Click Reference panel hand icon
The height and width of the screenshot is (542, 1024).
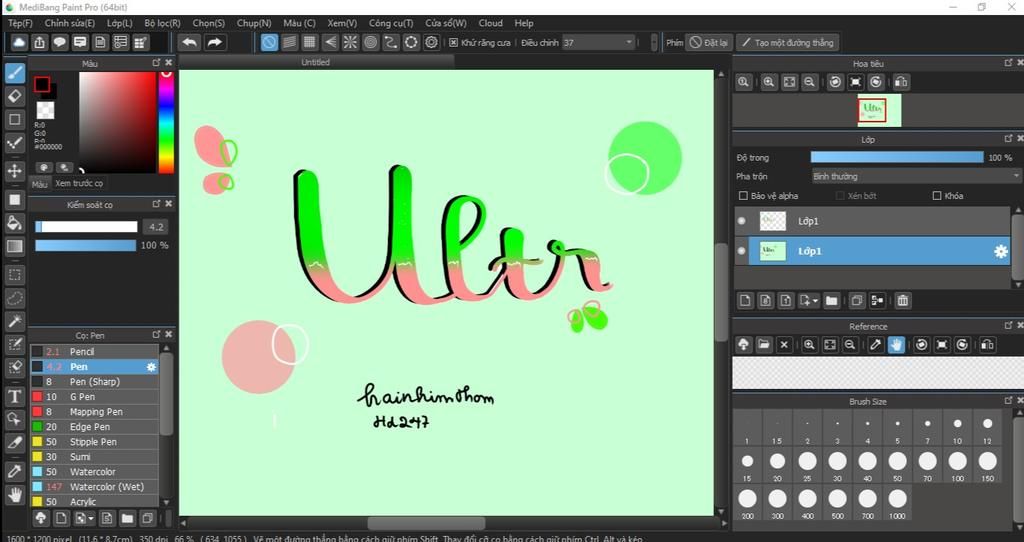(x=896, y=345)
